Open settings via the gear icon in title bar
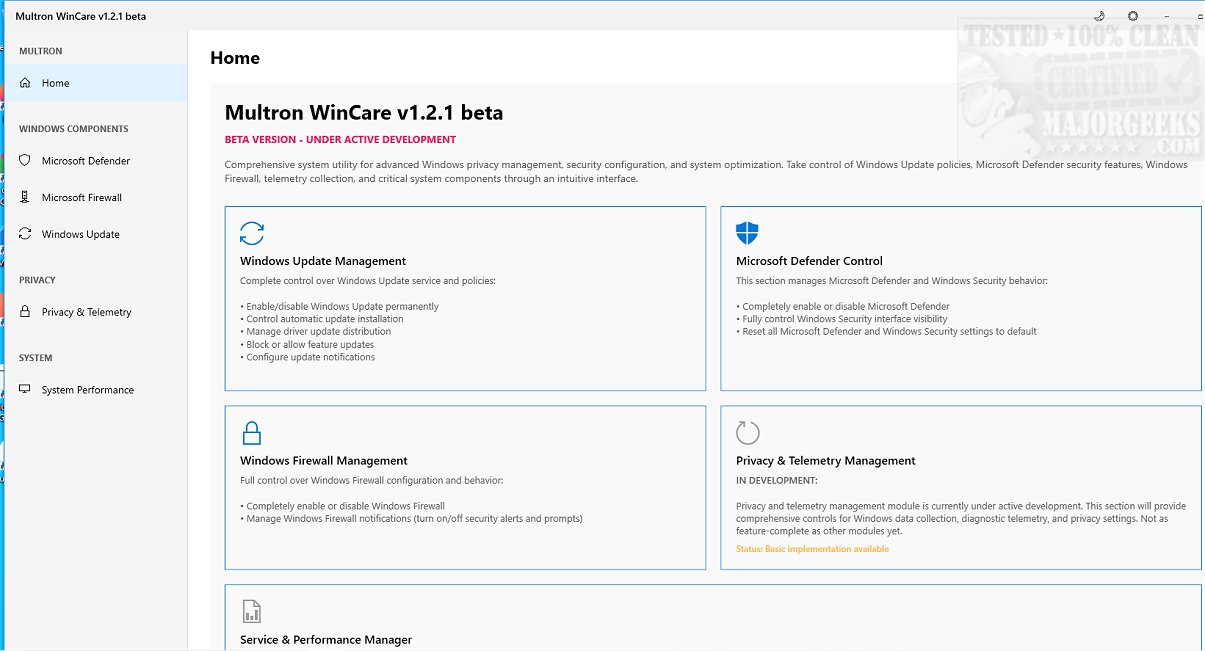The image size is (1205, 651). 1133,16
